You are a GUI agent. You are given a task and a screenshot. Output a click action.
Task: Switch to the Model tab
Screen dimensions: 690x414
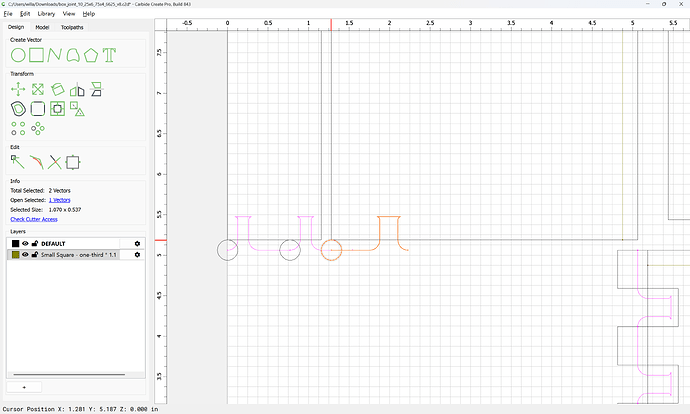coord(42,27)
